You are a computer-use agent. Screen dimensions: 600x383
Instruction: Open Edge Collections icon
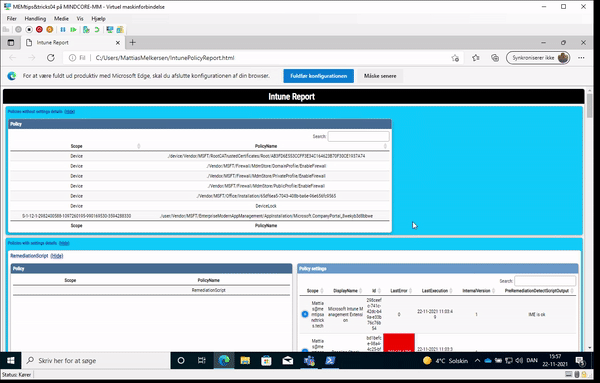[x=495, y=58]
